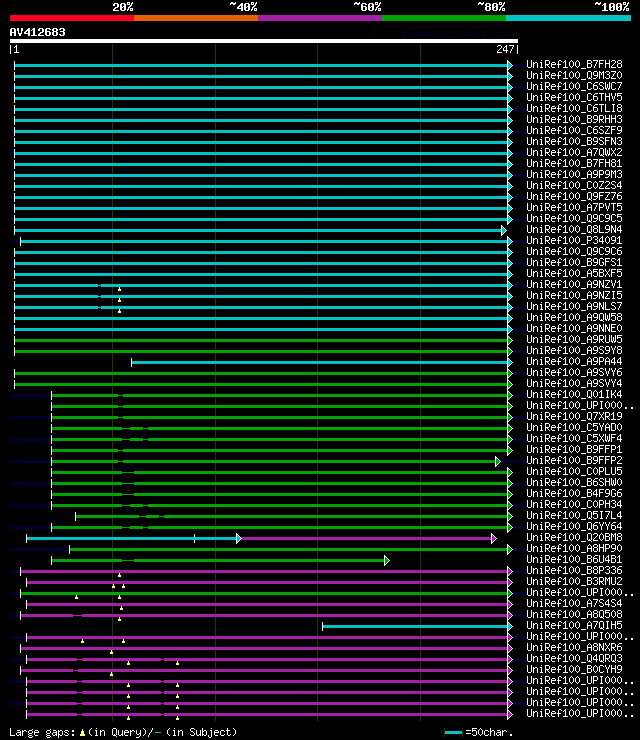The height and width of the screenshot is (740, 640).
Task: Select label UniRef100_B8P336
Action: (574, 571)
